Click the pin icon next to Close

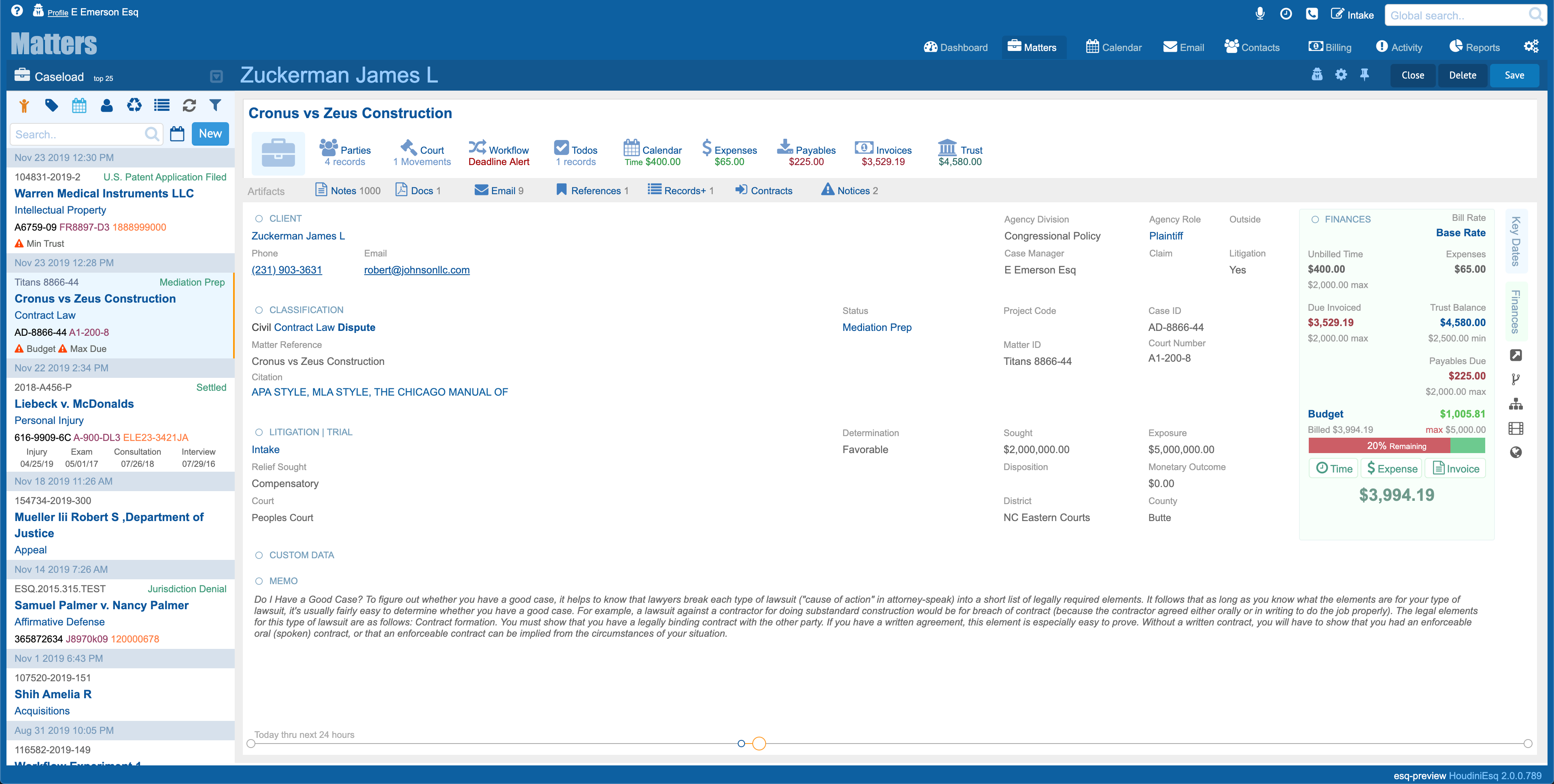tap(1364, 74)
